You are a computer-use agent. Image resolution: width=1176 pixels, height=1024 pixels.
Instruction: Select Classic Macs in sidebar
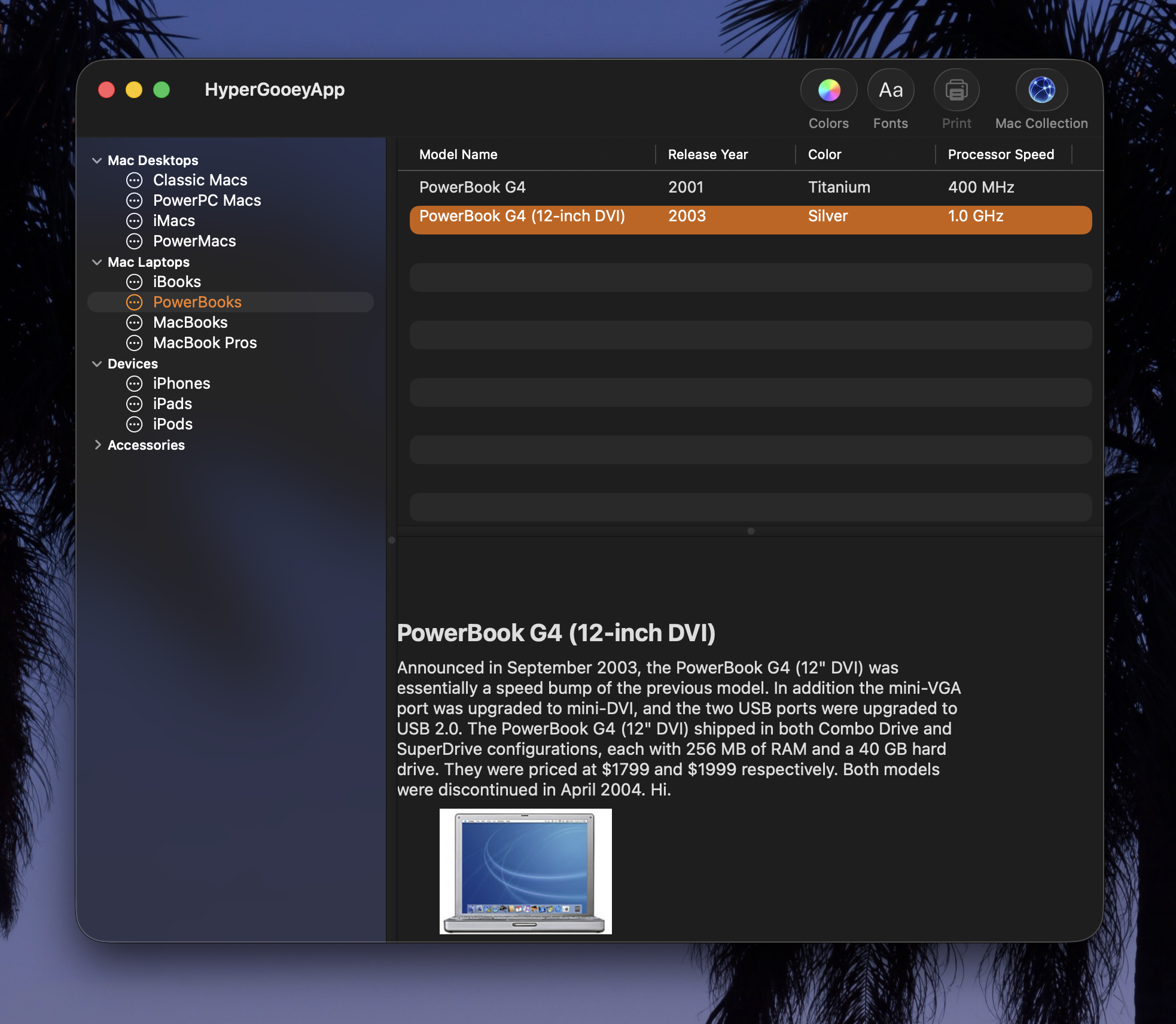[x=200, y=180]
